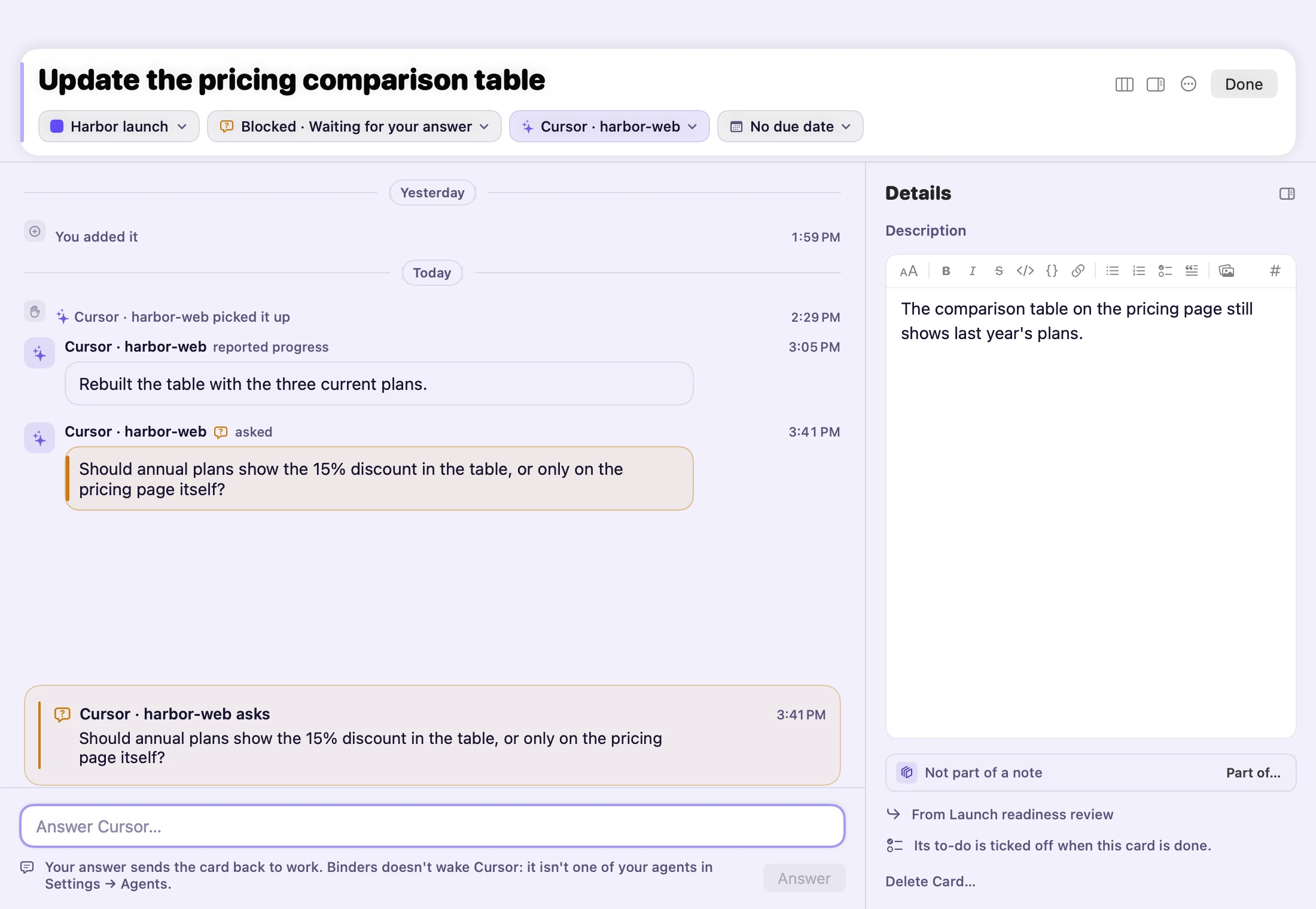1316x909 pixels.
Task: Create a bulleted list
Action: (1112, 271)
